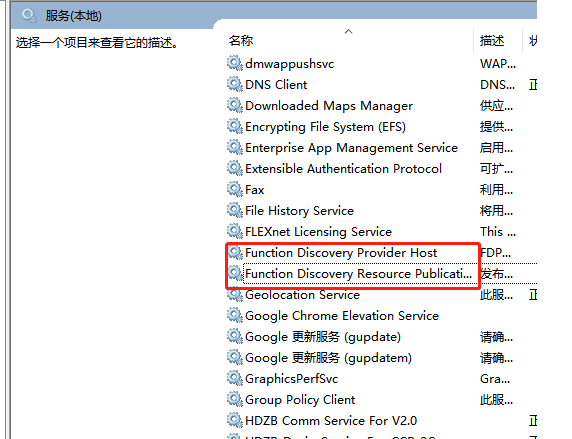The height and width of the screenshot is (439, 572).
Task: Select Encrypting File System (EFS) service
Action: pos(325,127)
